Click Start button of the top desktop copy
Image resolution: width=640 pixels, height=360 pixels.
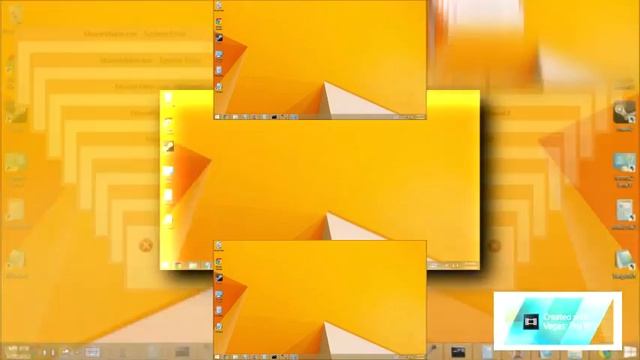[x=217, y=117]
